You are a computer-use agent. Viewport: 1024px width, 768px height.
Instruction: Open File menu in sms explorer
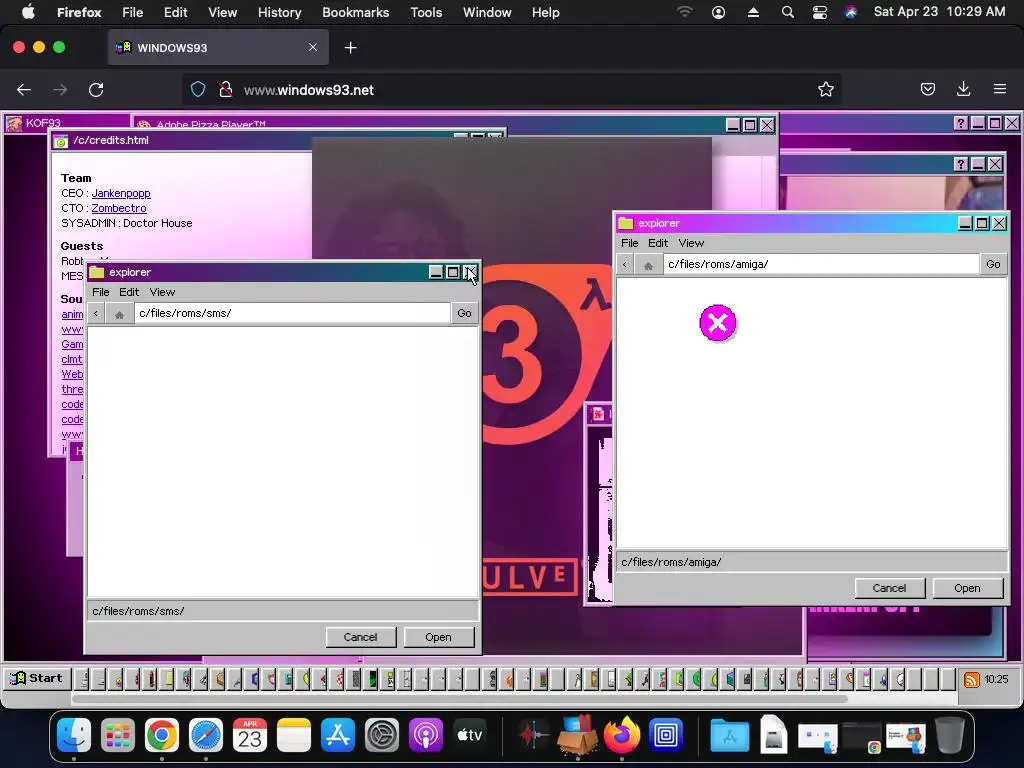[101, 292]
